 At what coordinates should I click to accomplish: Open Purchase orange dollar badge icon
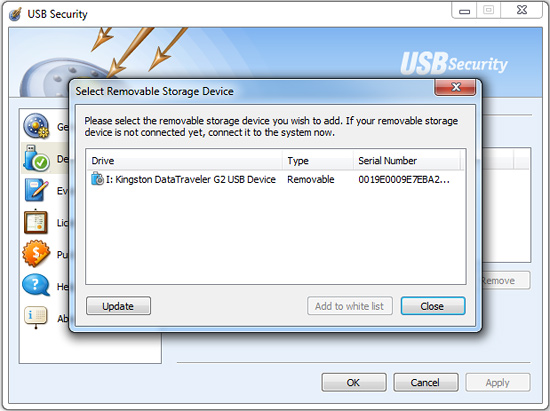coord(36,254)
